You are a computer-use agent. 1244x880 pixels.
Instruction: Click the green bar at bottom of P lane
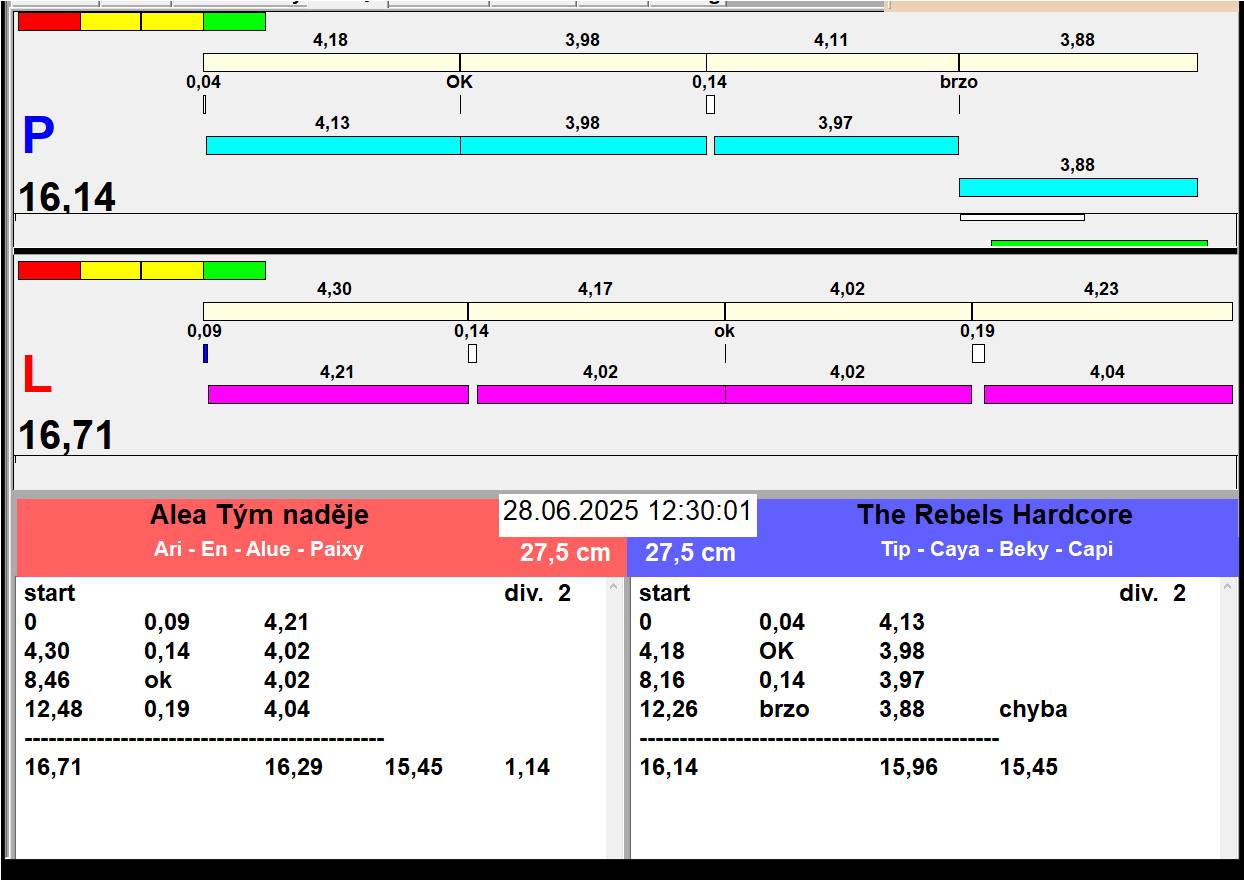(x=1099, y=243)
